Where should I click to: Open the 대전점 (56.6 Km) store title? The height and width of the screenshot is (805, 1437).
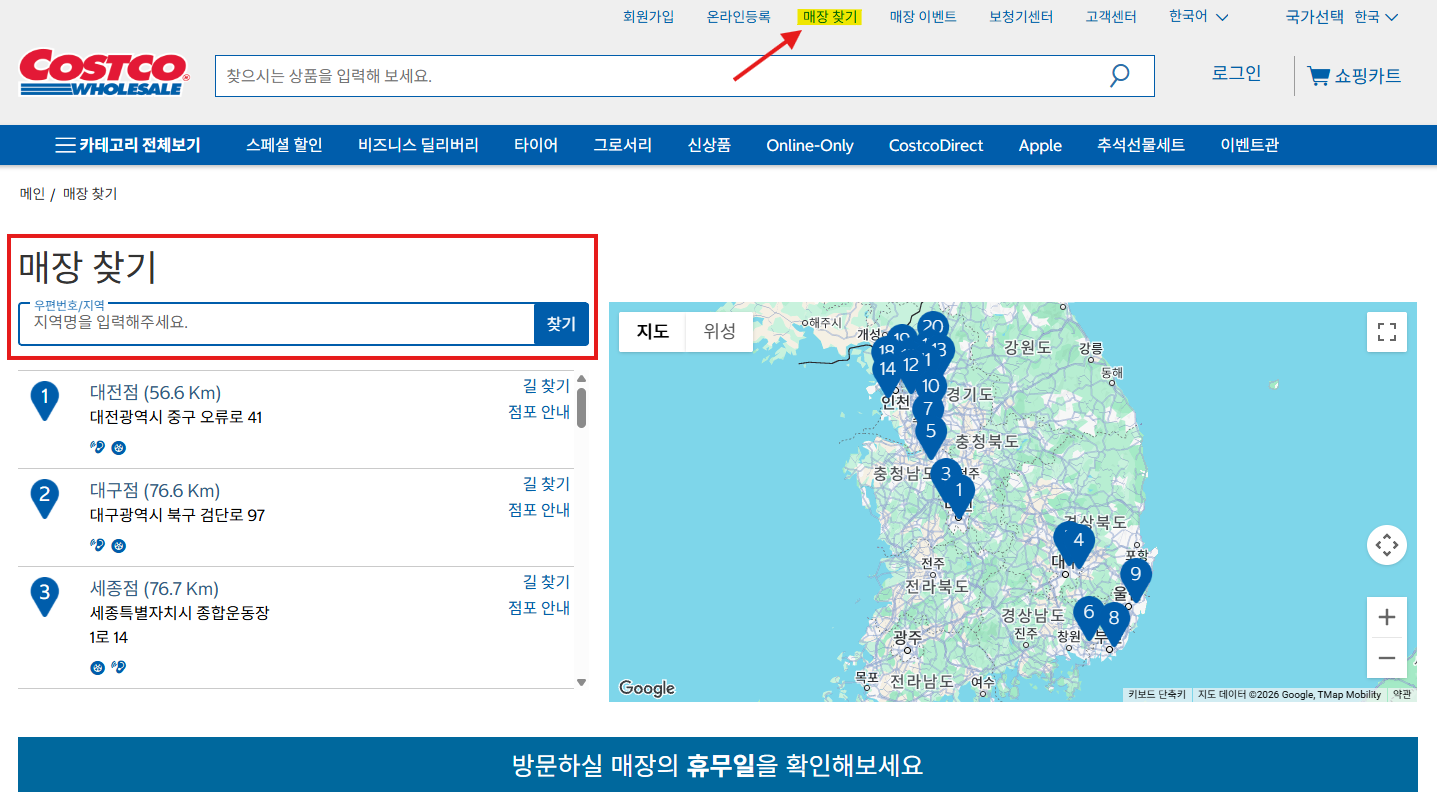[x=155, y=392]
